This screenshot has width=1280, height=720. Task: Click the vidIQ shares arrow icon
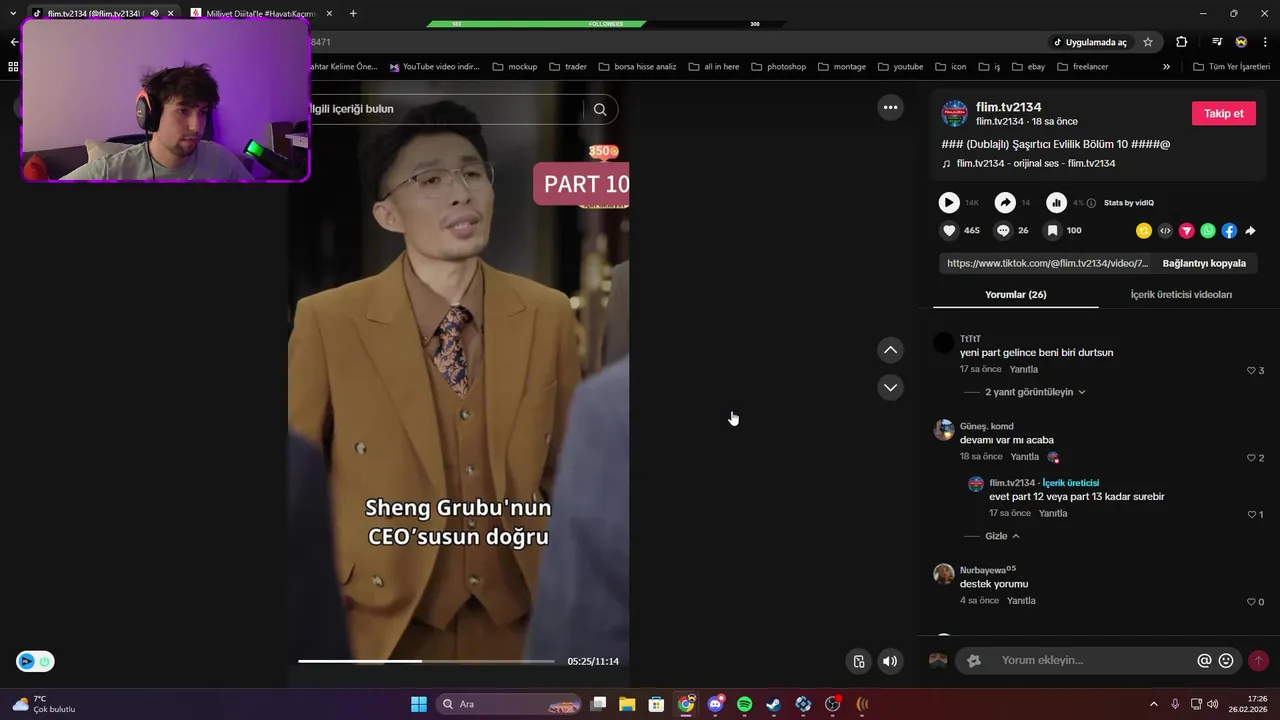click(x=1005, y=203)
